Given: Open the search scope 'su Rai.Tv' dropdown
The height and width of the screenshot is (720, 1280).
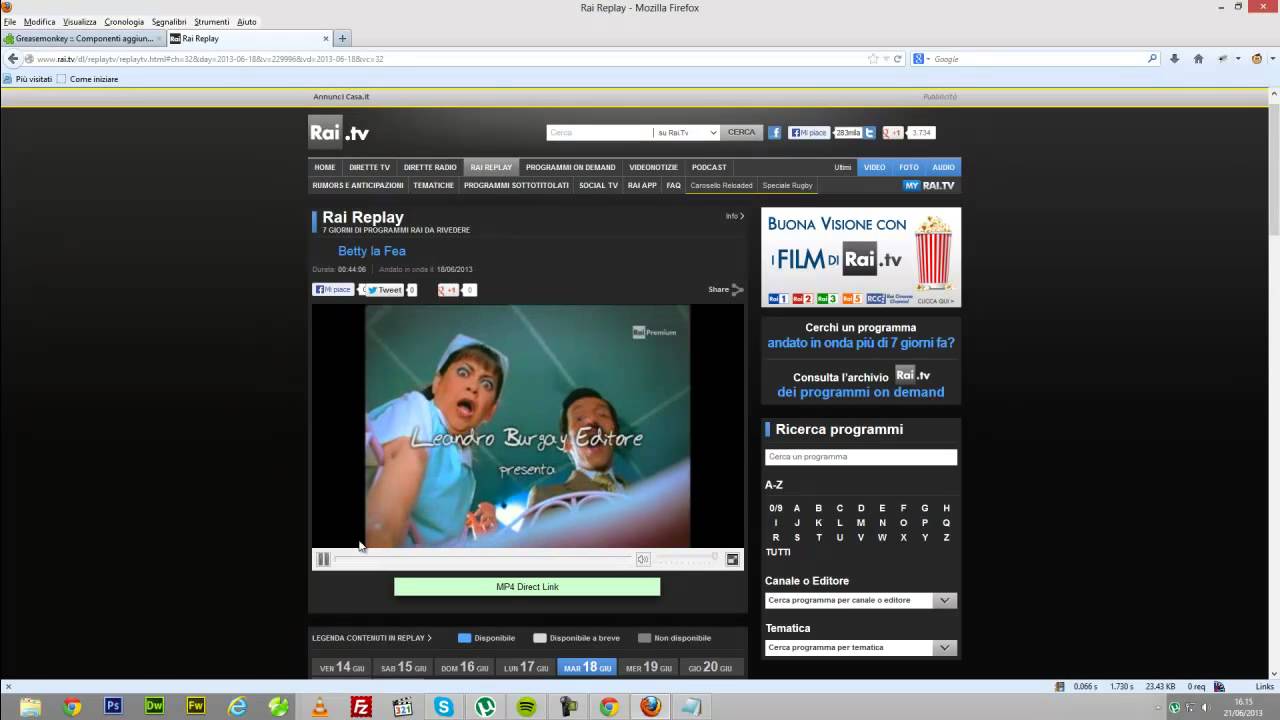Looking at the screenshot, I should tap(687, 132).
